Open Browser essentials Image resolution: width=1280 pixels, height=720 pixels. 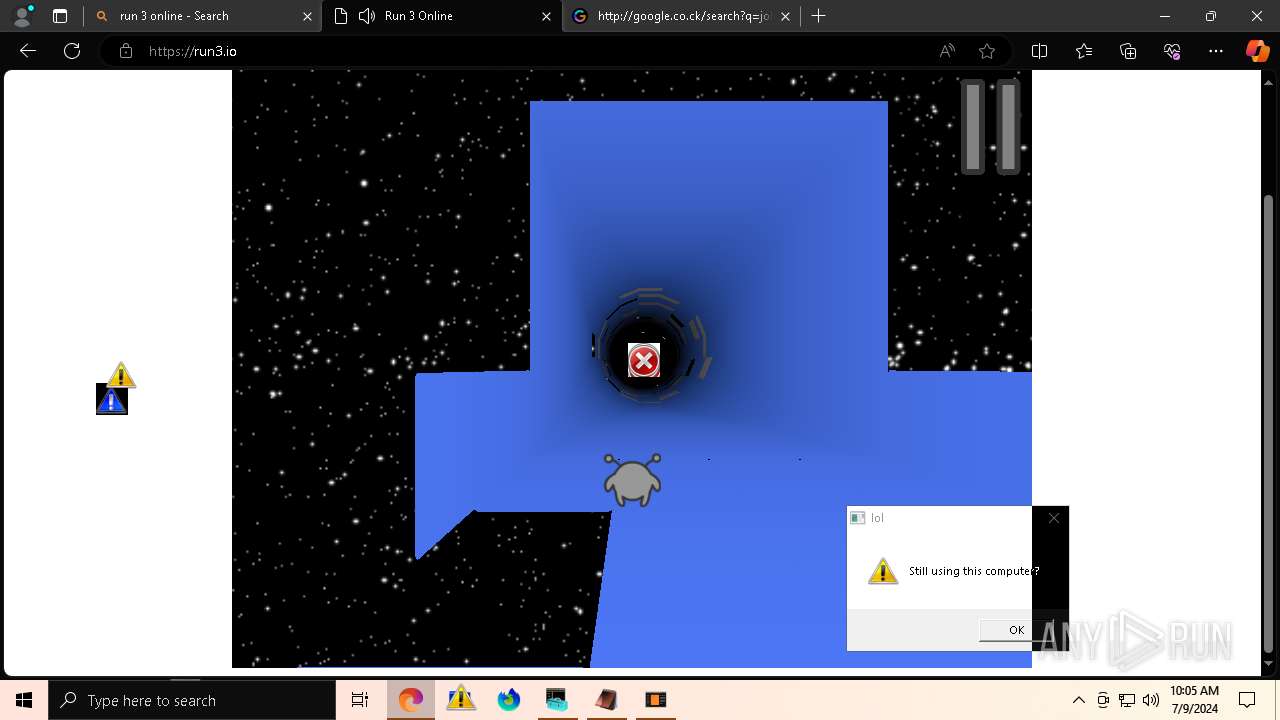1172,51
